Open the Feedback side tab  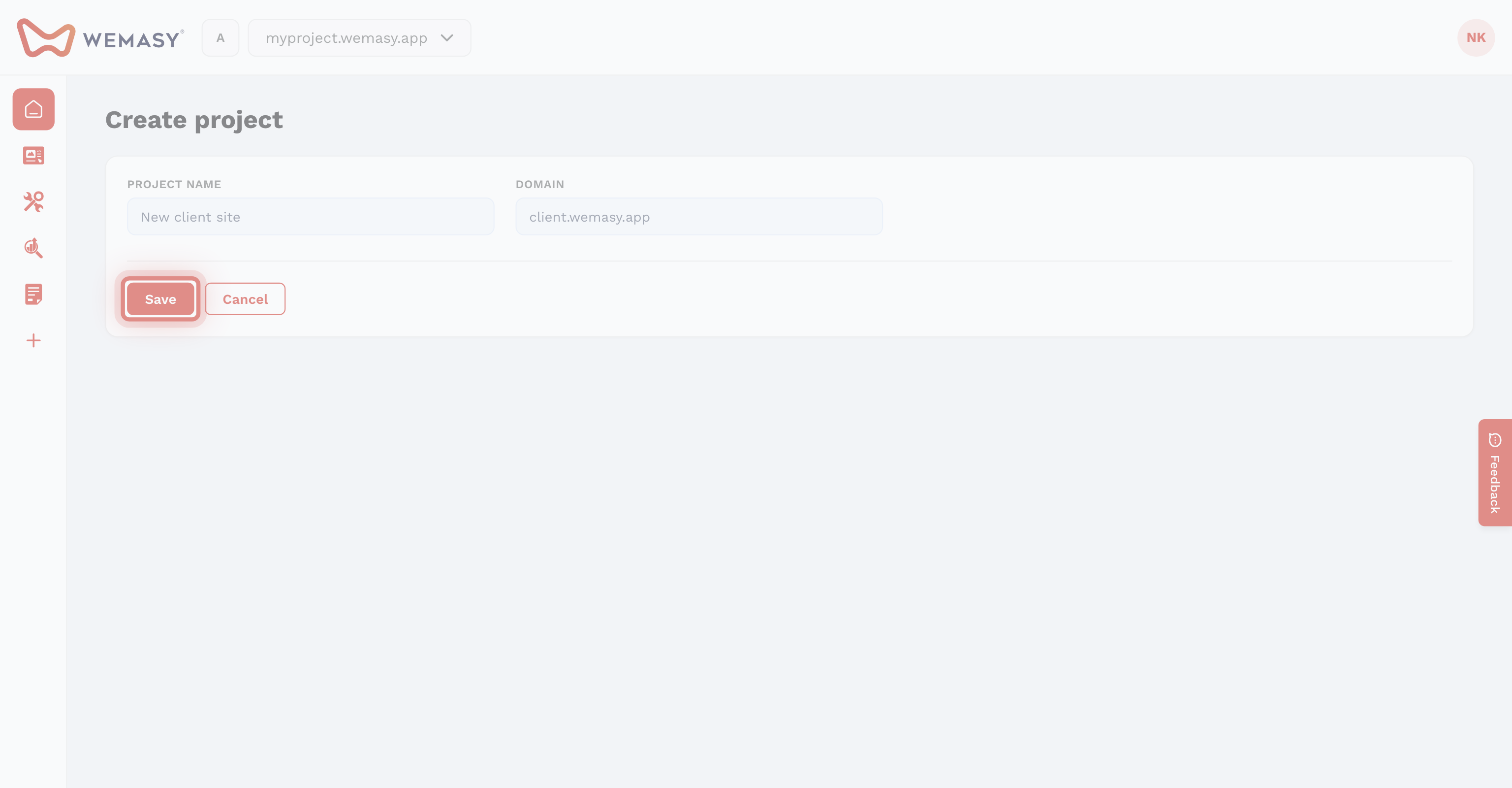pos(1494,473)
